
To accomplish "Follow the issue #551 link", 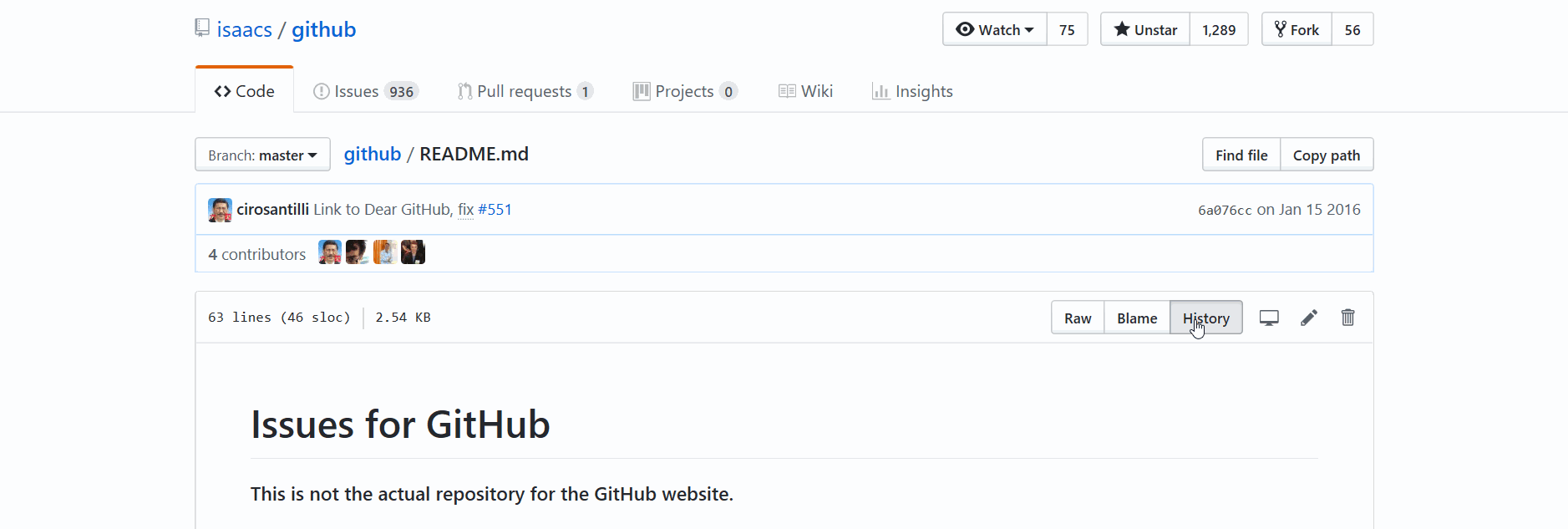I will tap(496, 209).
